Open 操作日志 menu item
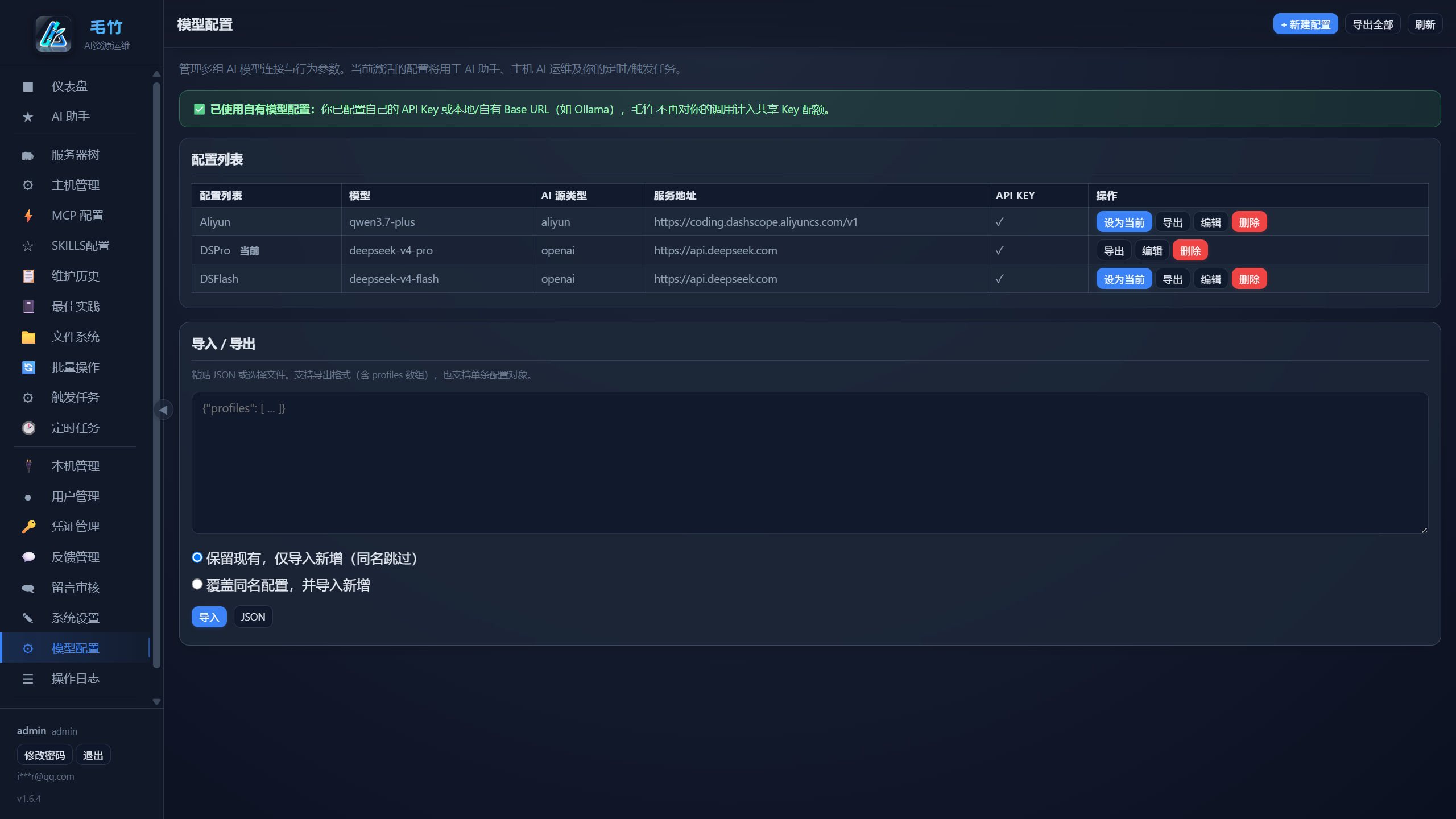 point(75,679)
